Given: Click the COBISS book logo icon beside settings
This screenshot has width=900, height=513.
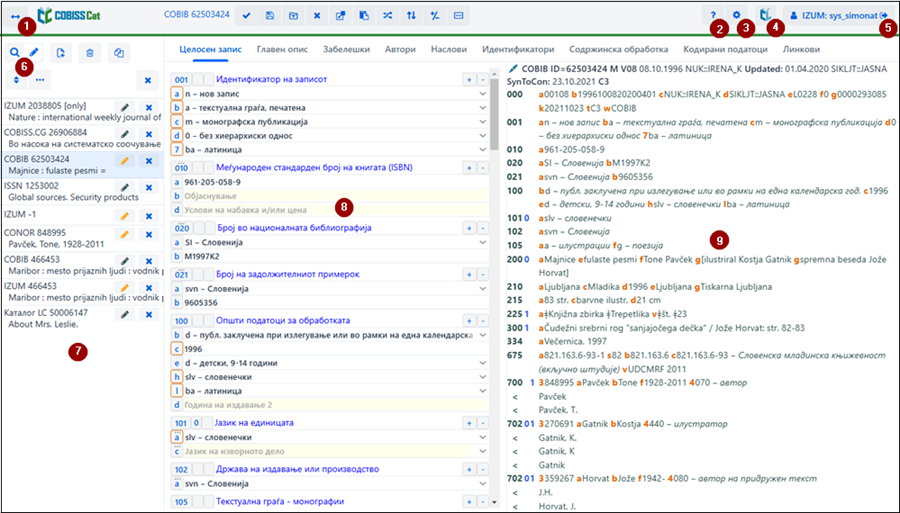Looking at the screenshot, I should click(765, 15).
